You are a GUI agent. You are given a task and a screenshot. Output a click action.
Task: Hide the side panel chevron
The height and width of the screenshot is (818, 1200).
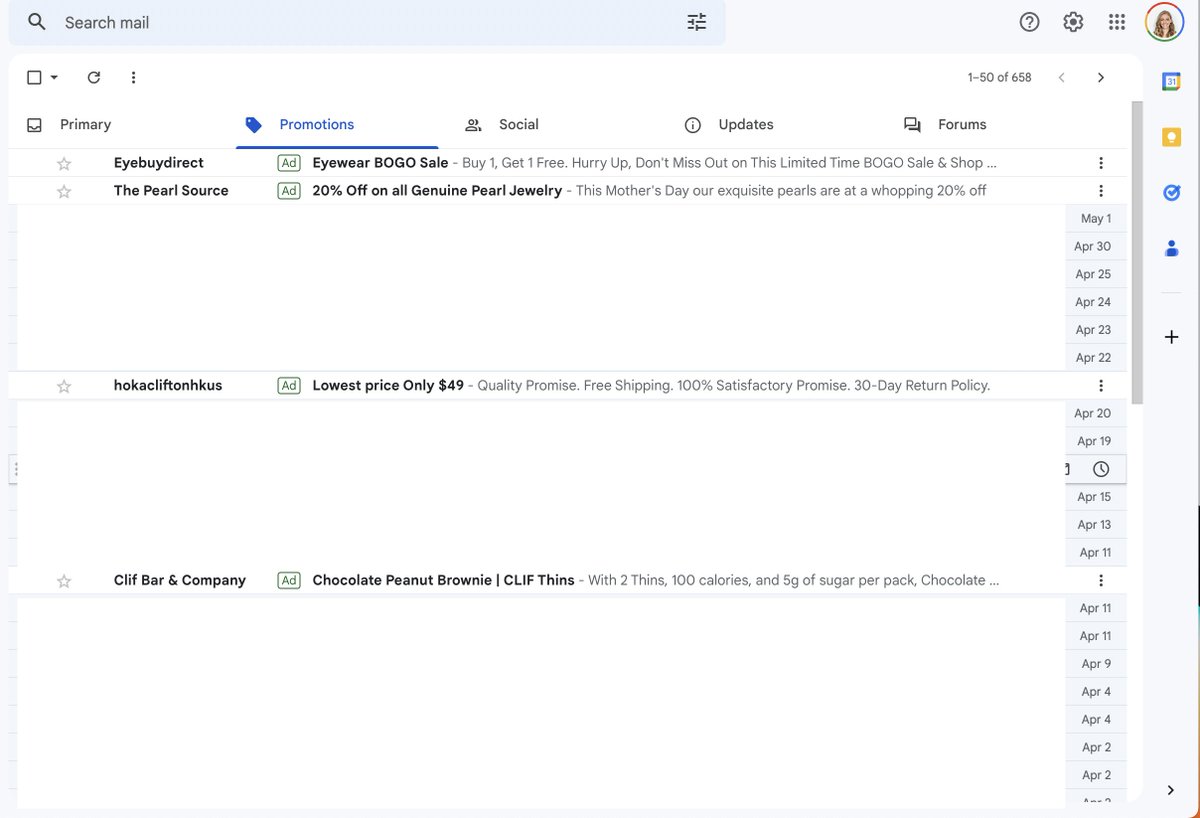(x=1171, y=790)
